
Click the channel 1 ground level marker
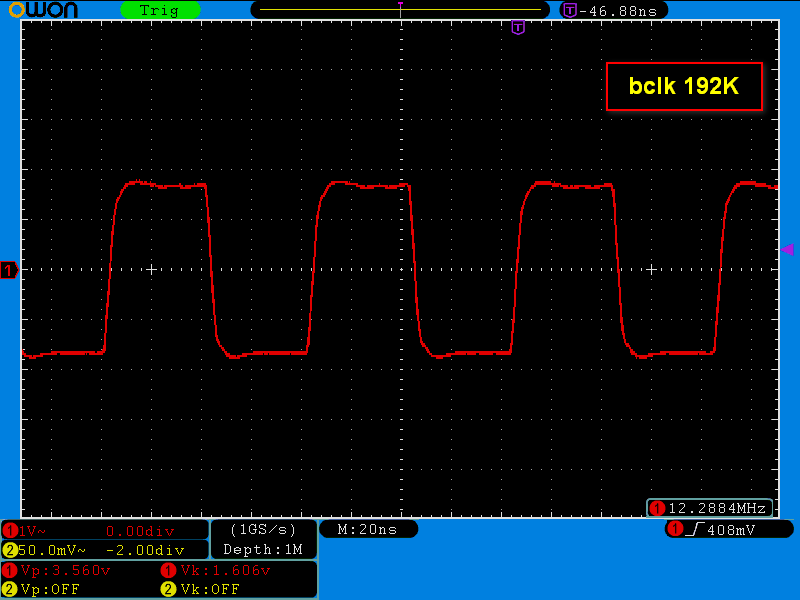9,270
